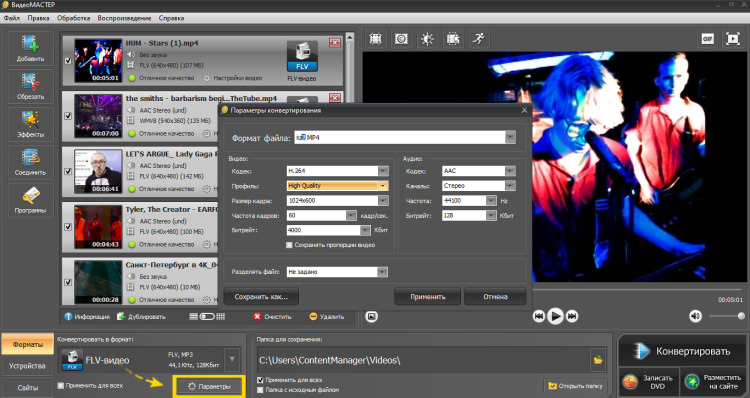Click the Соединить join videos icon
The width and height of the screenshot is (750, 398).
coord(31,162)
